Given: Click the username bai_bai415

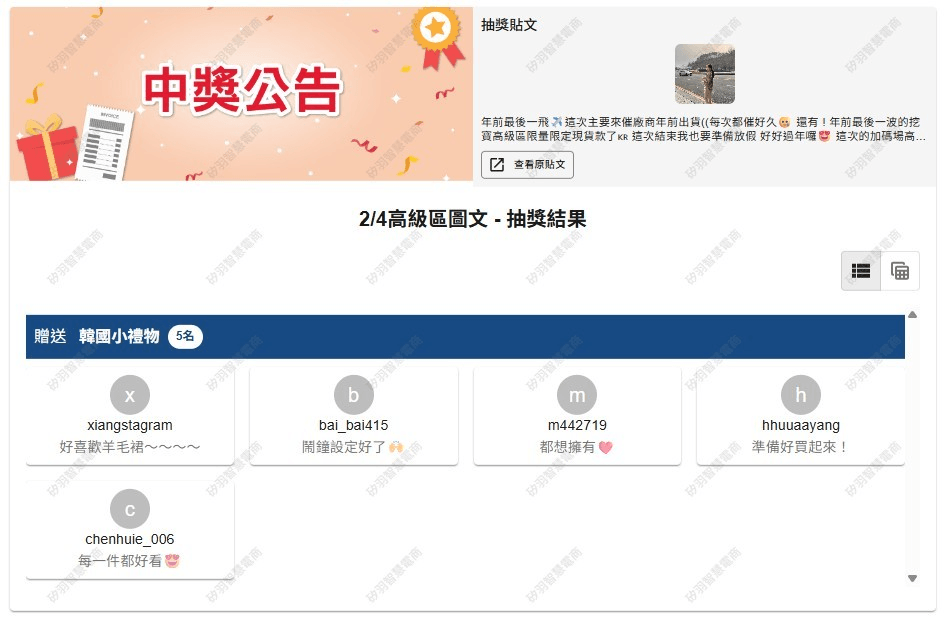Looking at the screenshot, I should click(x=353, y=426).
